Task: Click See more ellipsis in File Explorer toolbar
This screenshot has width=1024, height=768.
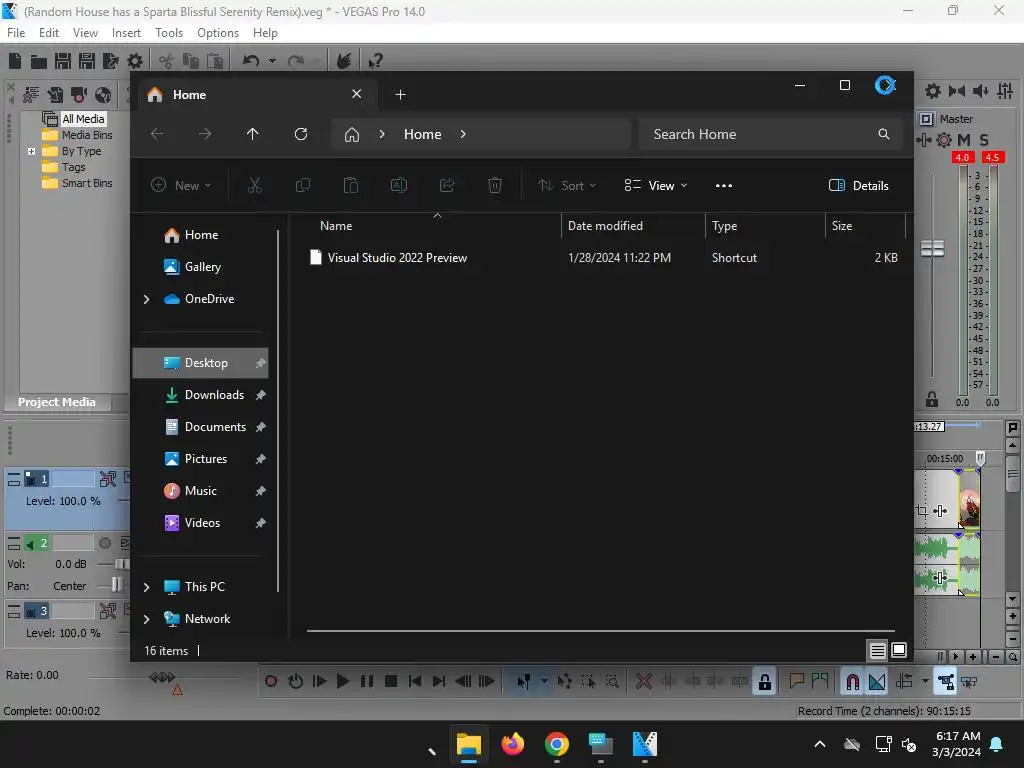Action: click(x=724, y=186)
